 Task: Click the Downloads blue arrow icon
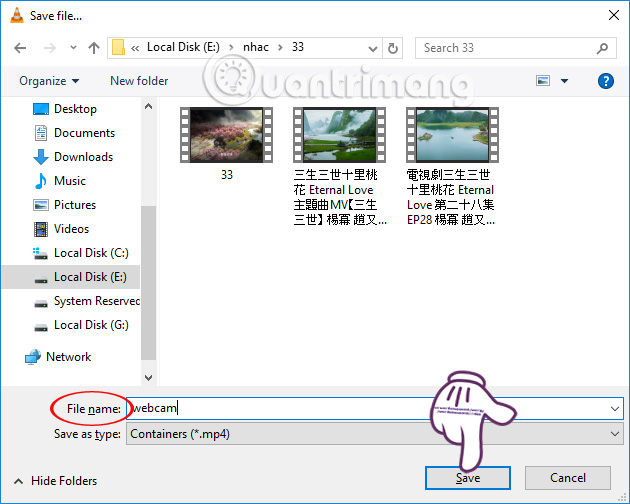41,157
